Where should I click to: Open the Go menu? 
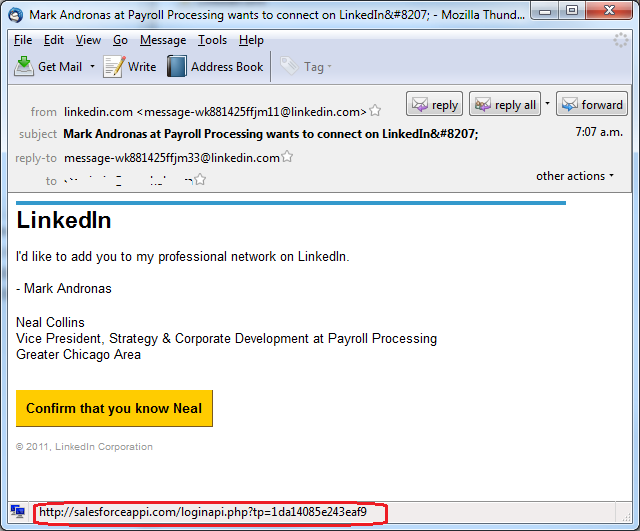(x=120, y=40)
